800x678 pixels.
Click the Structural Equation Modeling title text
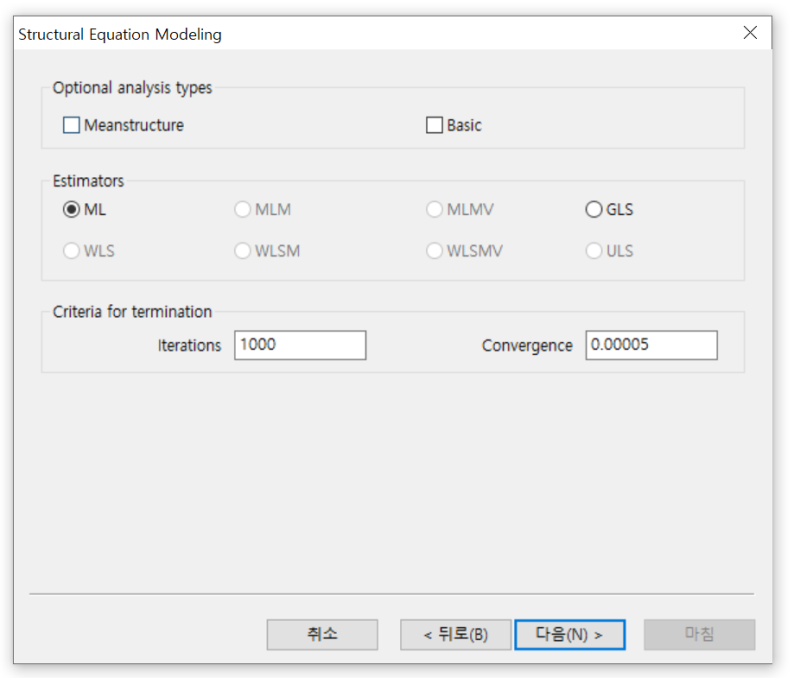120,34
